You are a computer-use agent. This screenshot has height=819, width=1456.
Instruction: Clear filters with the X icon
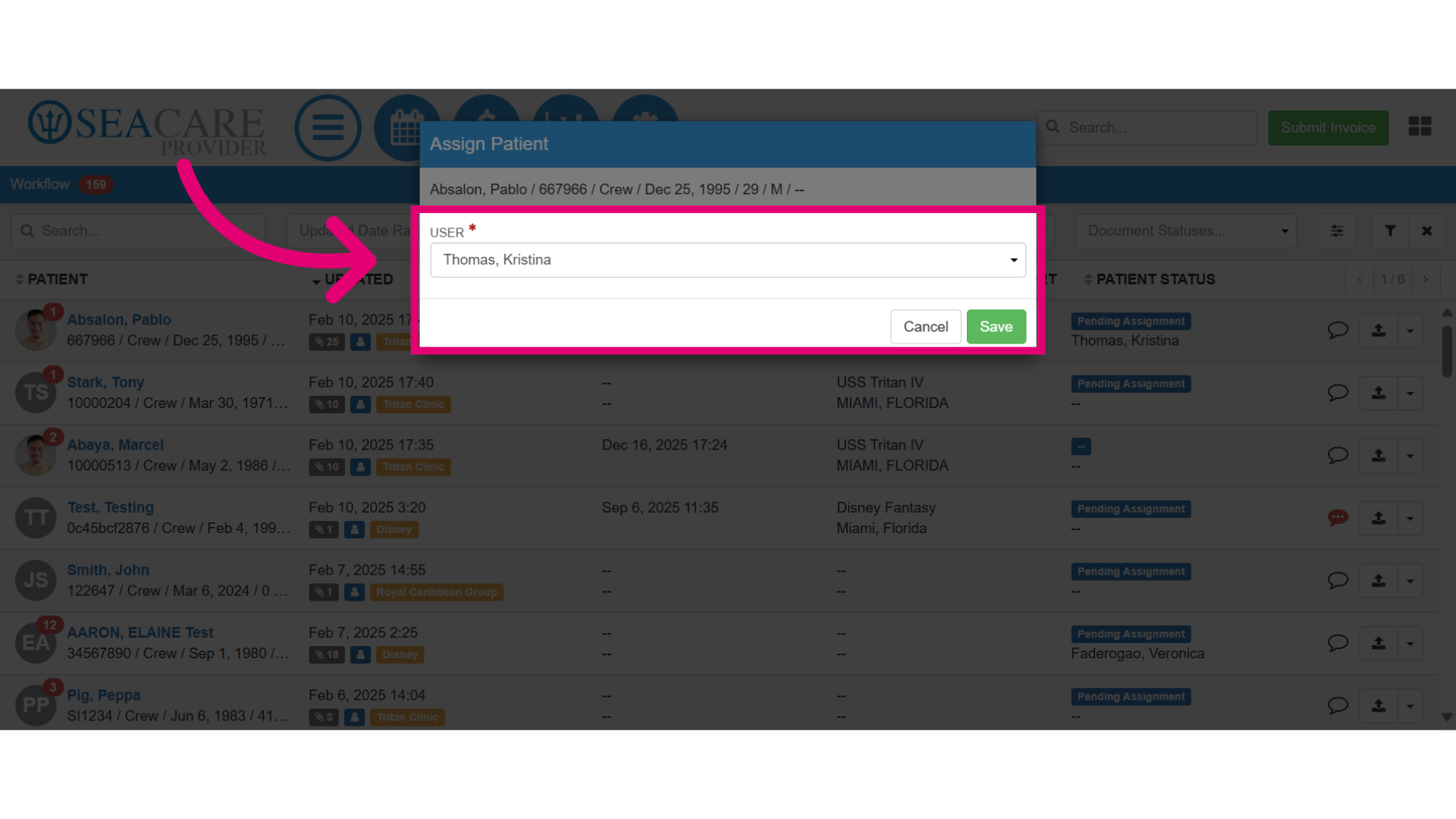tap(1426, 231)
